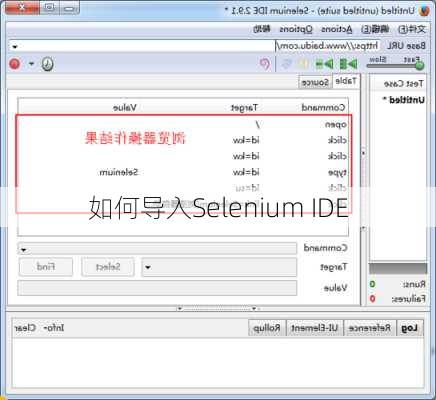Open the 帮助 menu
This screenshot has width=436, height=400.
click(x=262, y=29)
